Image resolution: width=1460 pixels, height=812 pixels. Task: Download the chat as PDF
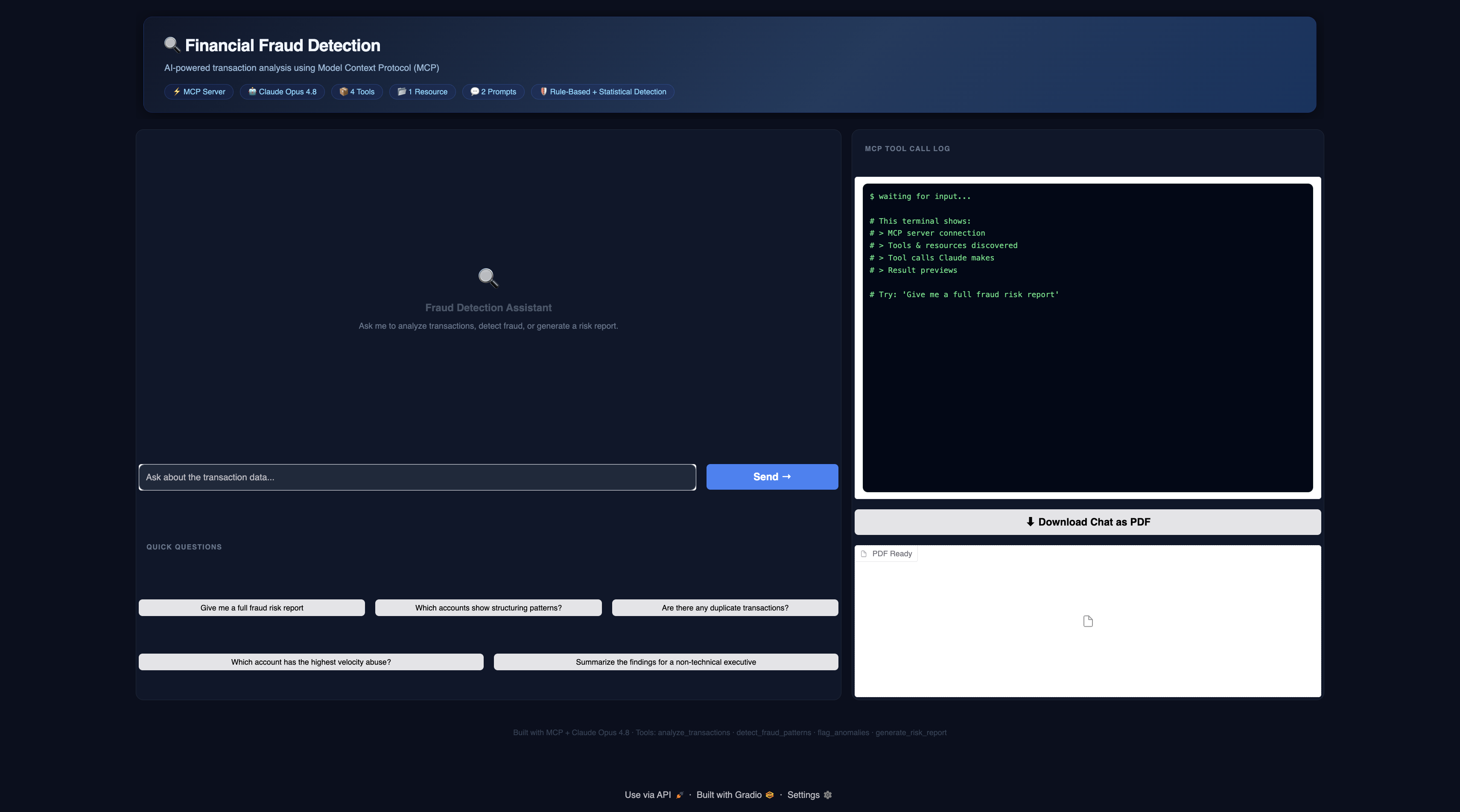point(1088,522)
